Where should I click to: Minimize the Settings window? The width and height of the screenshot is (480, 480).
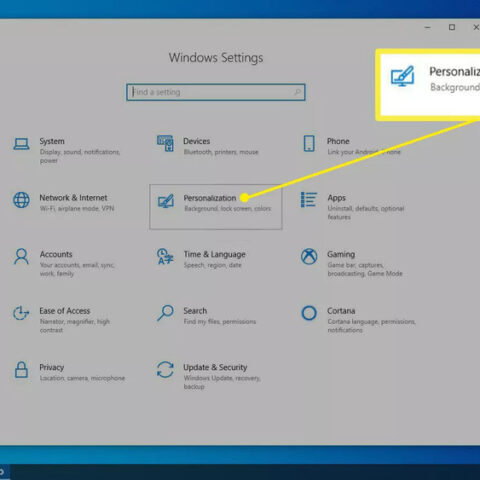click(428, 27)
